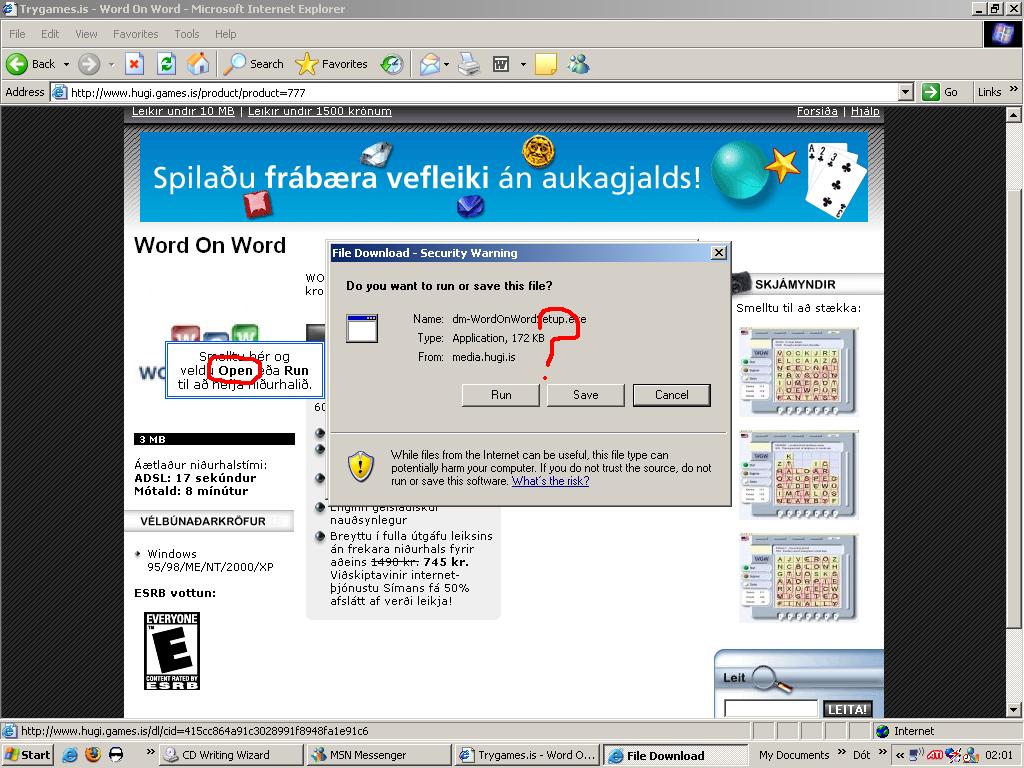Image resolution: width=1024 pixels, height=768 pixels.
Task: Enlarge the second game screenshot thumbnail
Action: (798, 474)
